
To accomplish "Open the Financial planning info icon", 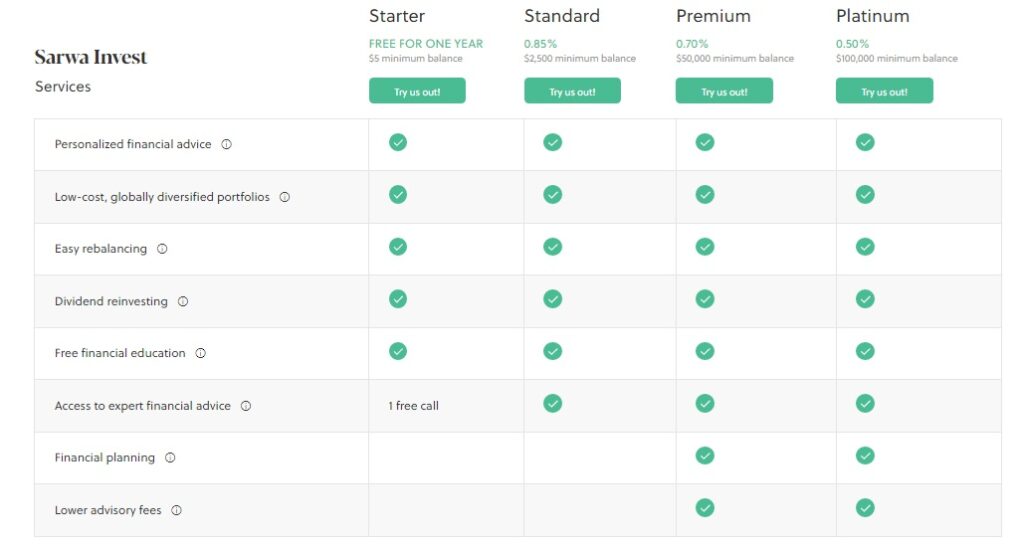I will coord(170,458).
